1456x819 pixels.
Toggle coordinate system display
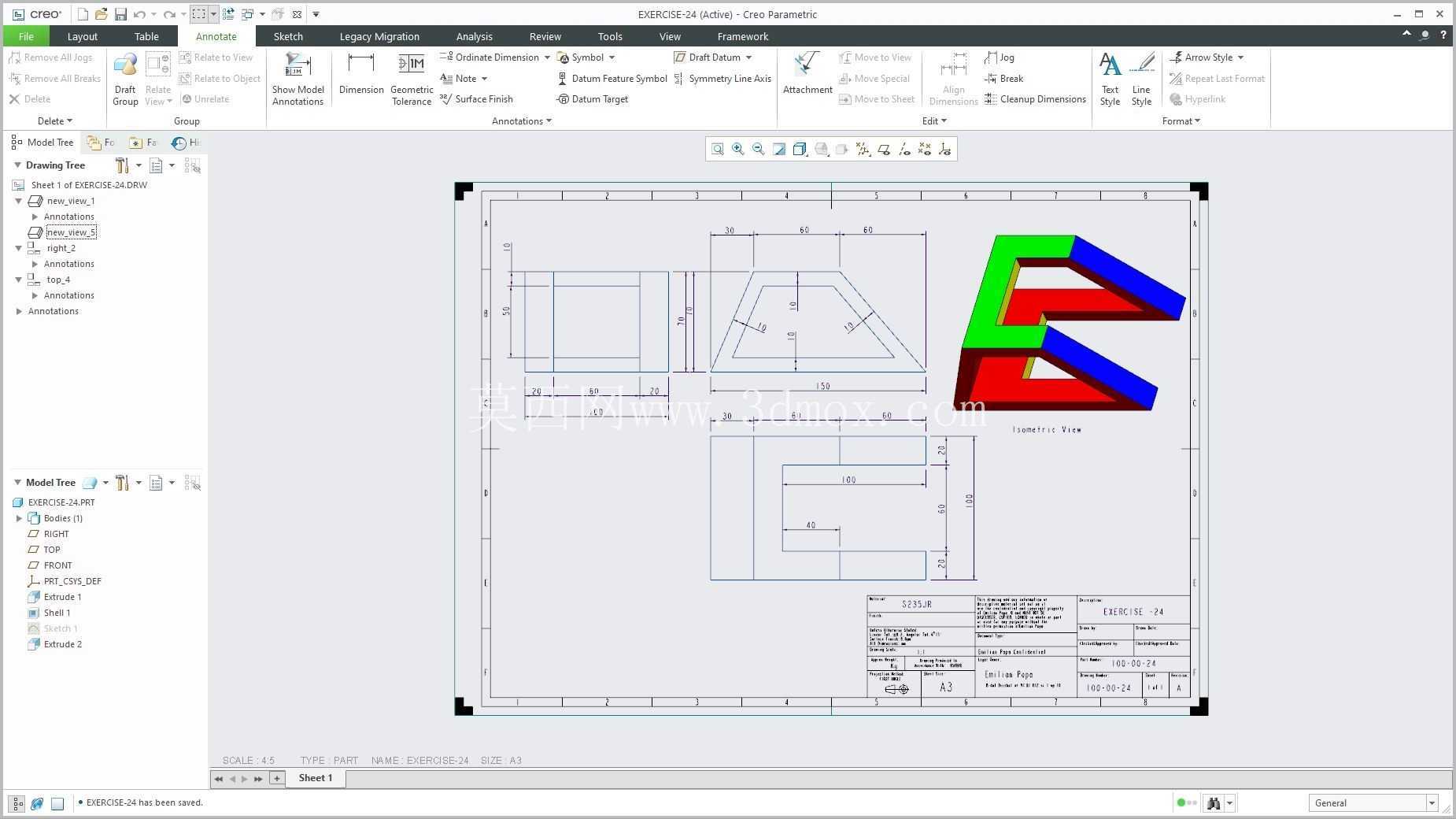(945, 149)
